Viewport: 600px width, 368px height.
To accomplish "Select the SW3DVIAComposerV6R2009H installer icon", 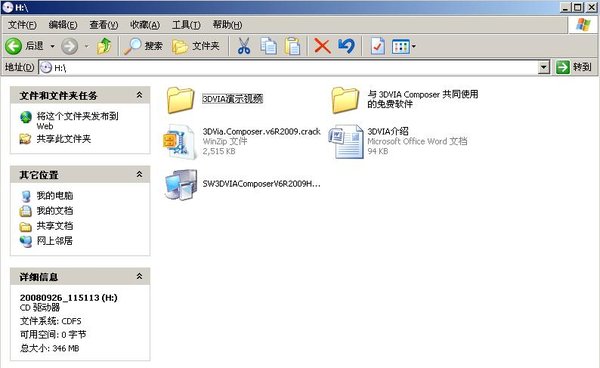I will coord(181,185).
